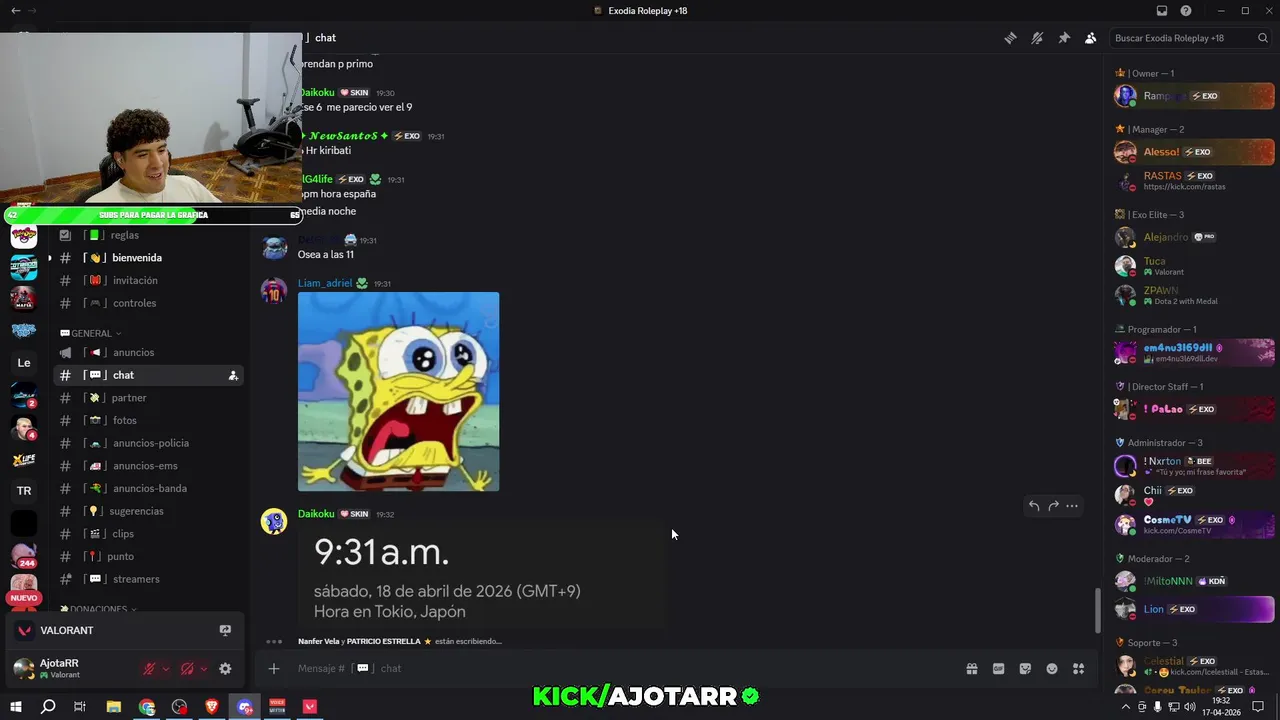1280x720 pixels.
Task: Click member Alejandro in Exo Elite
Action: [1194, 237]
